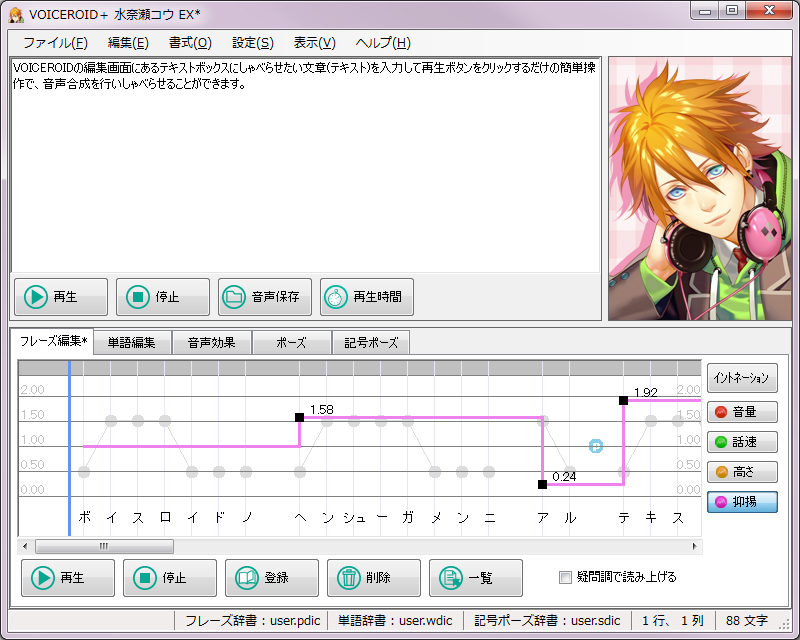Open the ヘルプ(H) menu

383,43
